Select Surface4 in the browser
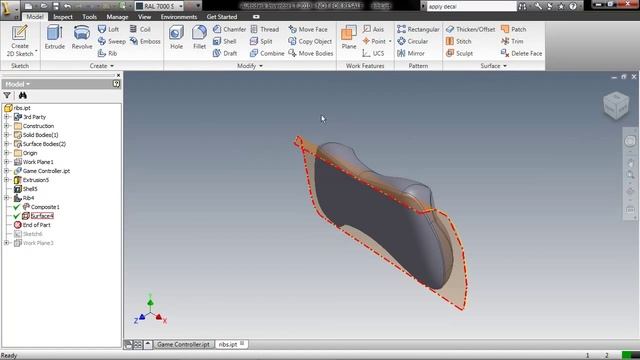The image size is (640, 360). pyautogui.click(x=42, y=216)
